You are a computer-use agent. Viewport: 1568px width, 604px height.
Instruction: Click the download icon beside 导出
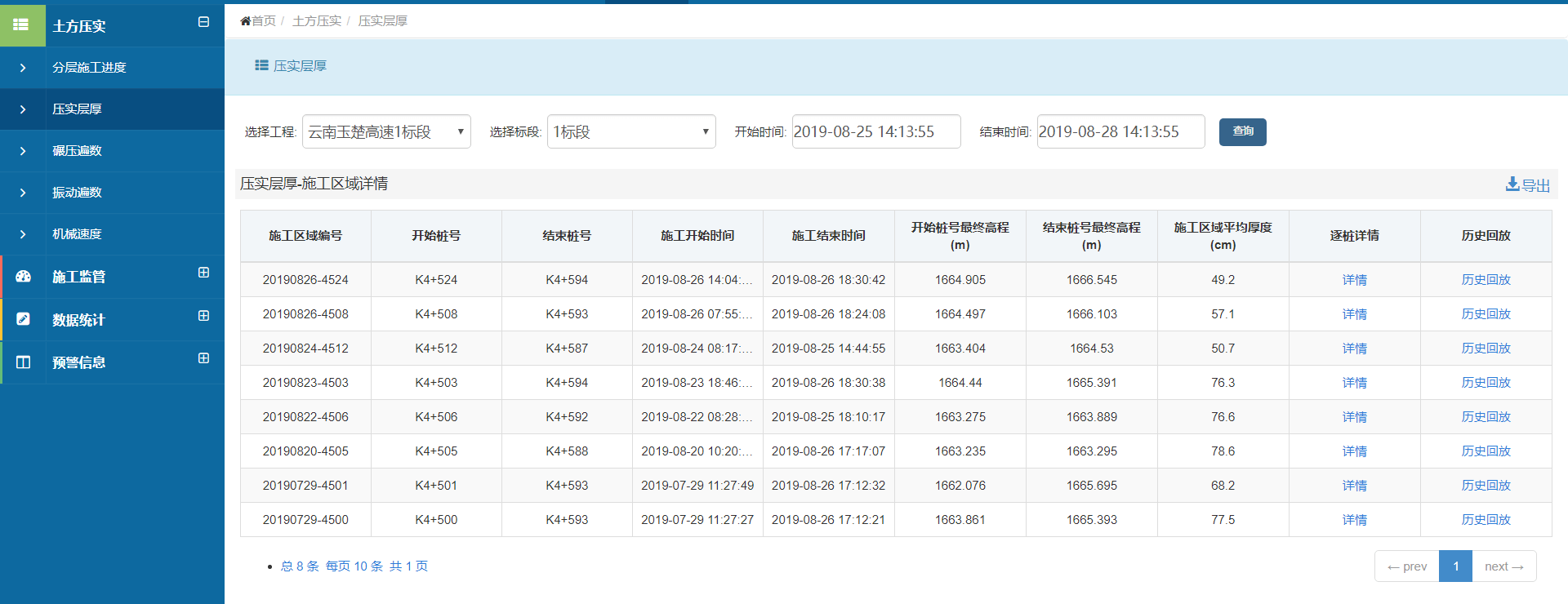coord(1512,184)
